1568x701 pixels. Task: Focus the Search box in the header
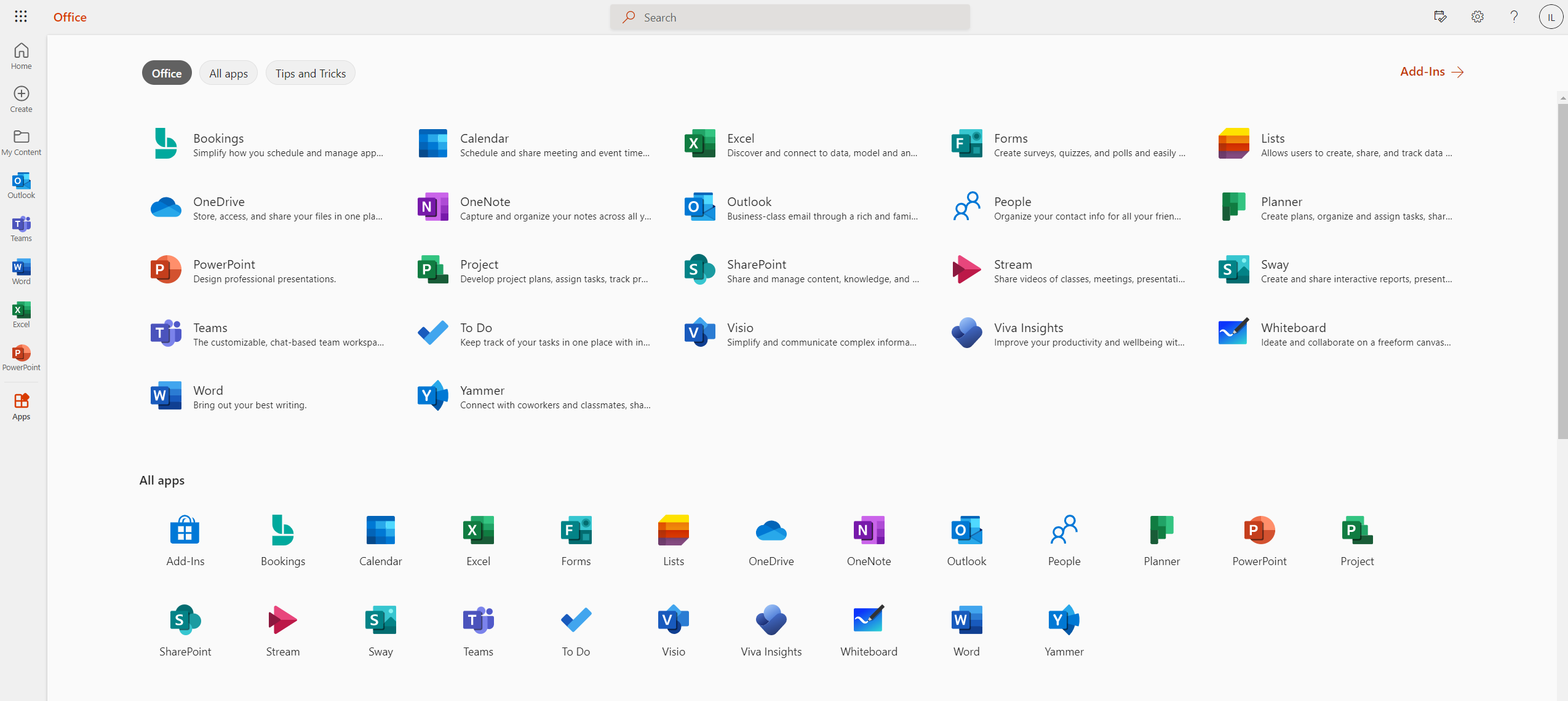[x=790, y=17]
